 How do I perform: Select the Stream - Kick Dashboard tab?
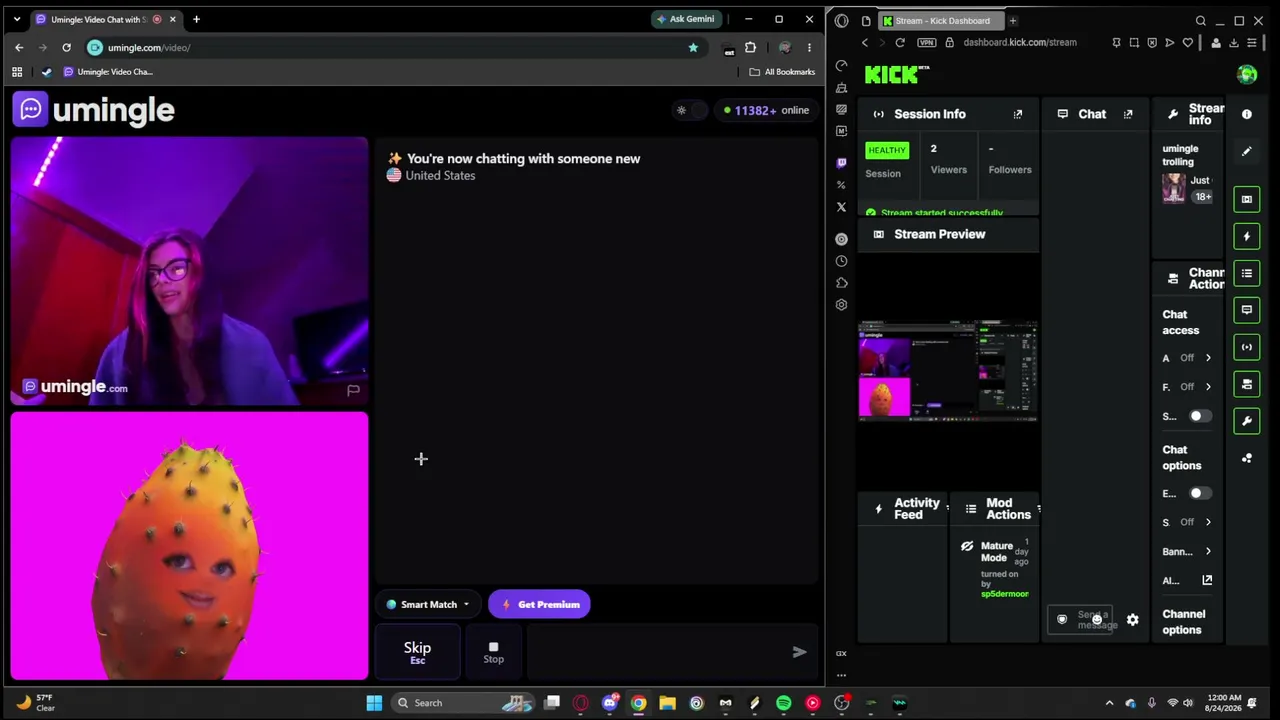click(940, 20)
